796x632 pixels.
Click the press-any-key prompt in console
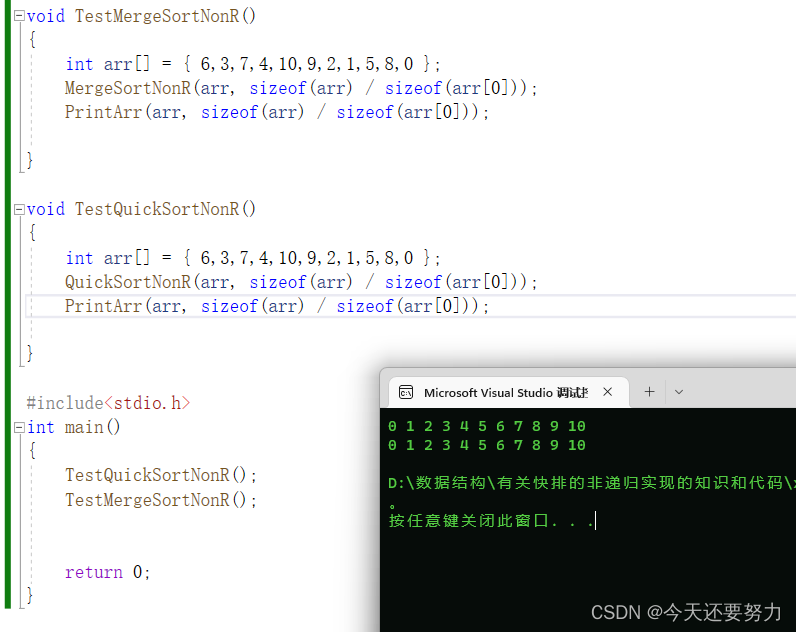click(491, 521)
